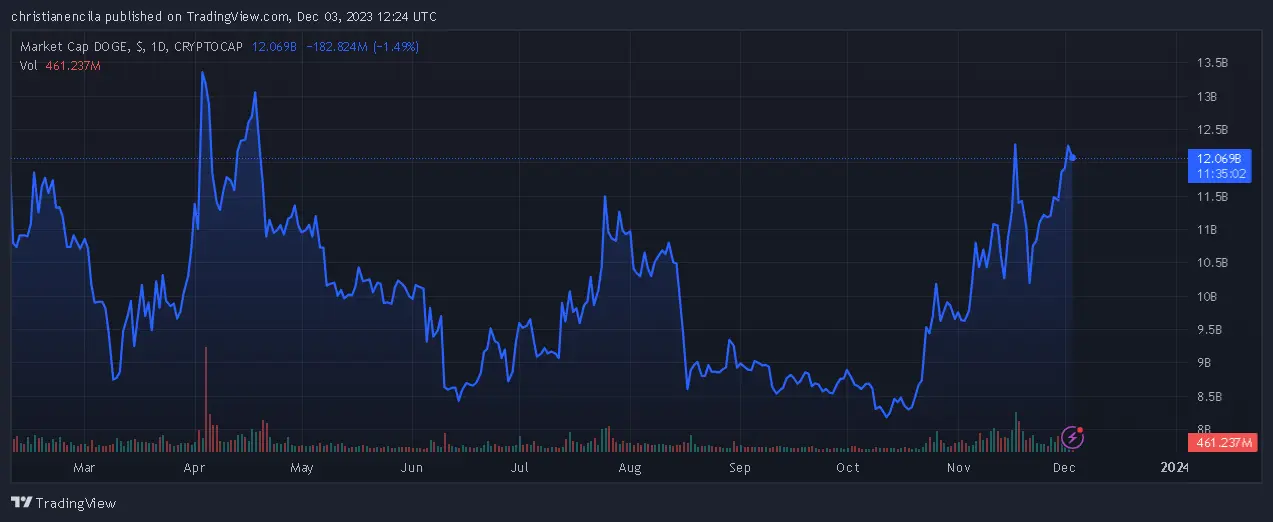Click the blue last-price dot on the line
Viewport: 1273px width, 522px height.
(1072, 157)
